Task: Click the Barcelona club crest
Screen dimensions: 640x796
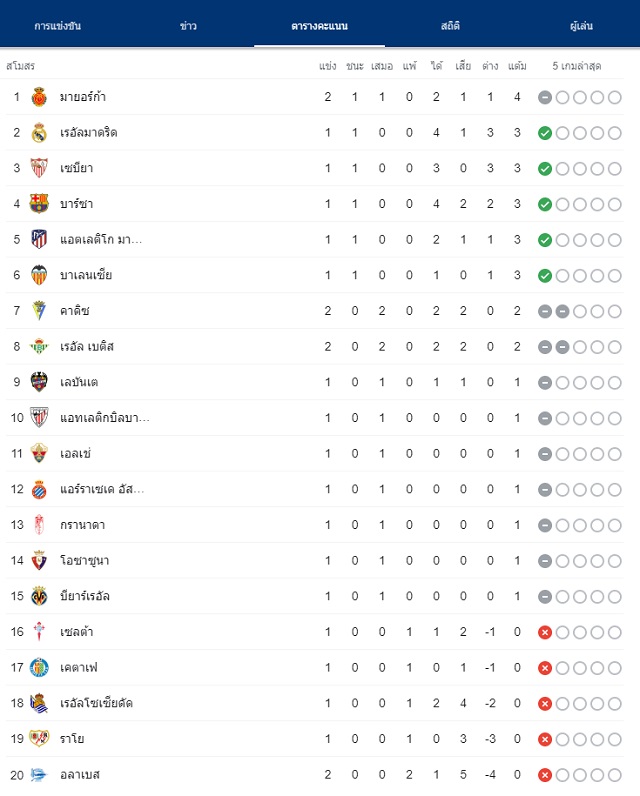Action: click(x=39, y=204)
